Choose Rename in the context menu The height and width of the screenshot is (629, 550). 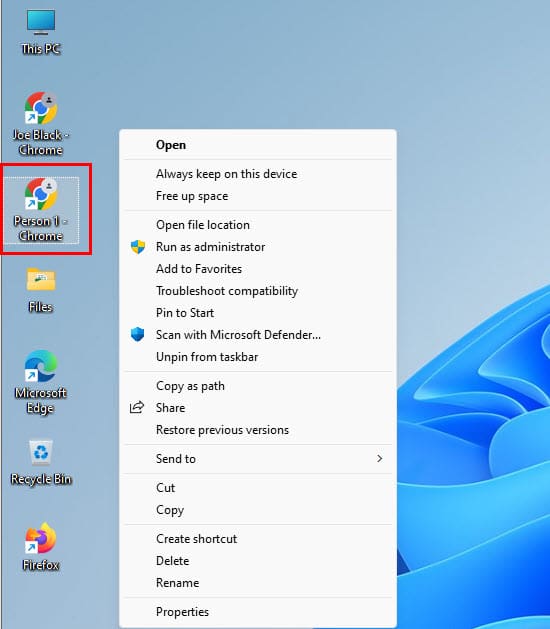(258, 582)
